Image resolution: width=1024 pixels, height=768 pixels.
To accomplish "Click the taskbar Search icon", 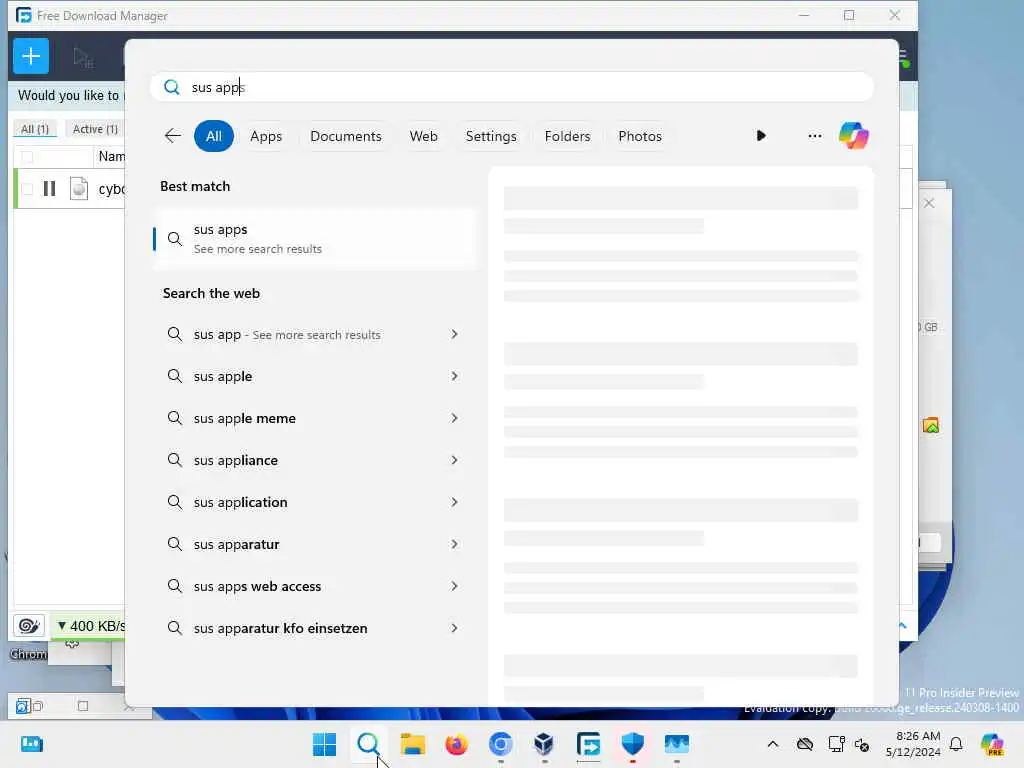I will coord(368,744).
